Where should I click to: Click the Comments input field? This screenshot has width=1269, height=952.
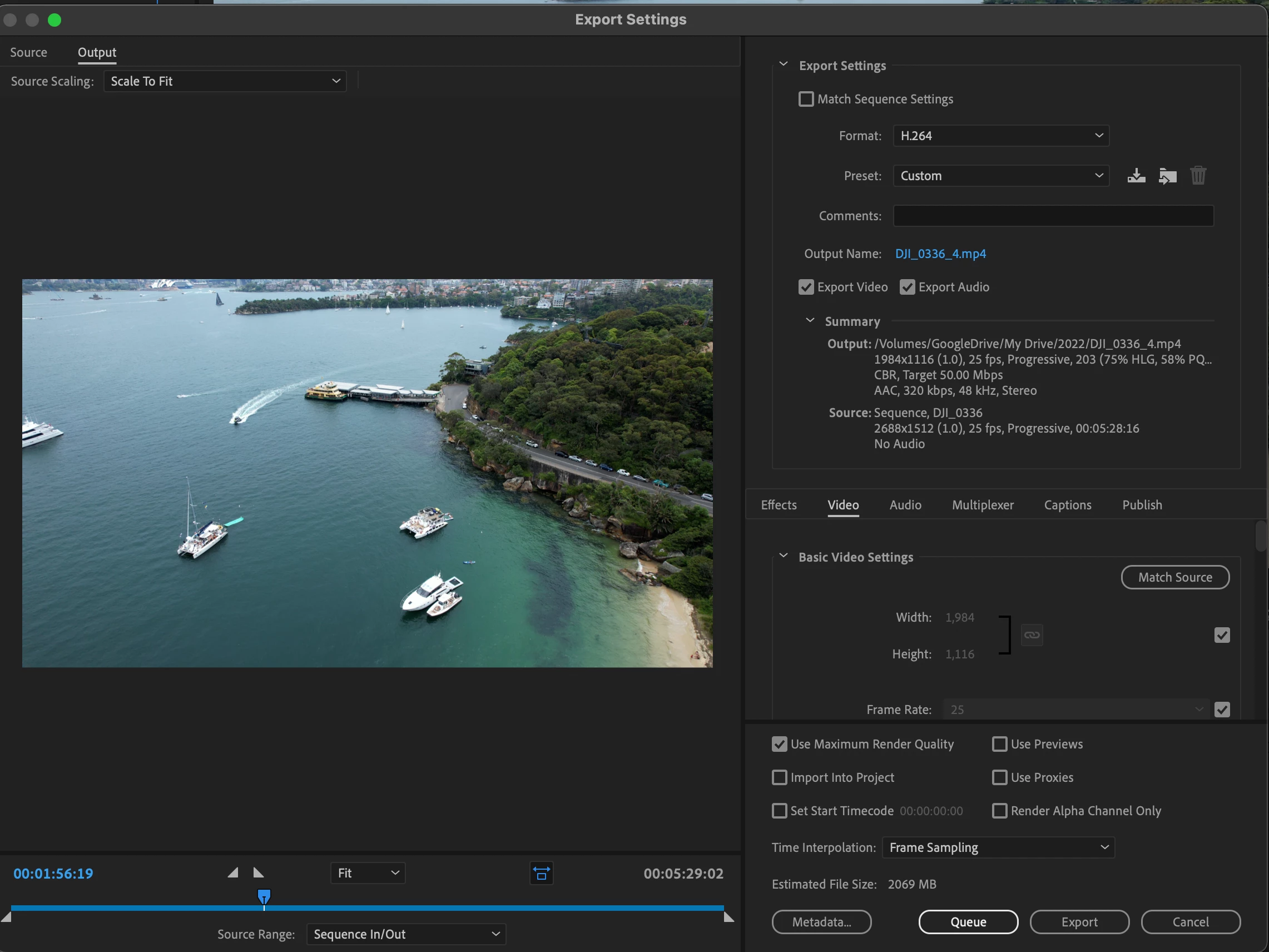pos(1053,216)
